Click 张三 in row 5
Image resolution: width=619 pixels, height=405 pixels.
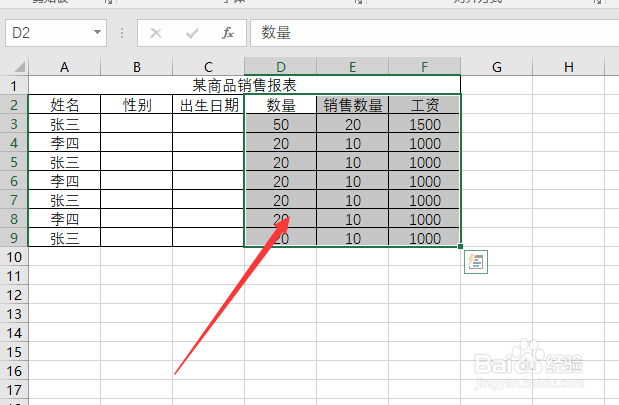pos(64,162)
